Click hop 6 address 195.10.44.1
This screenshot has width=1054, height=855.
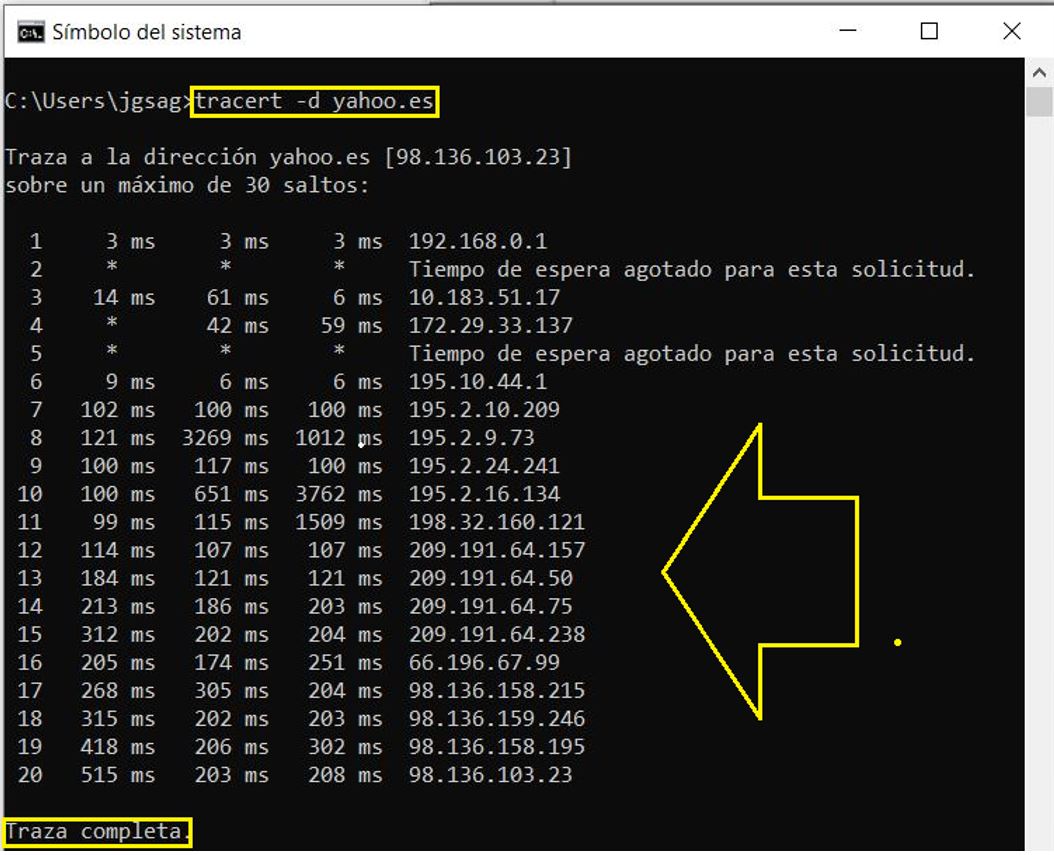[478, 382]
